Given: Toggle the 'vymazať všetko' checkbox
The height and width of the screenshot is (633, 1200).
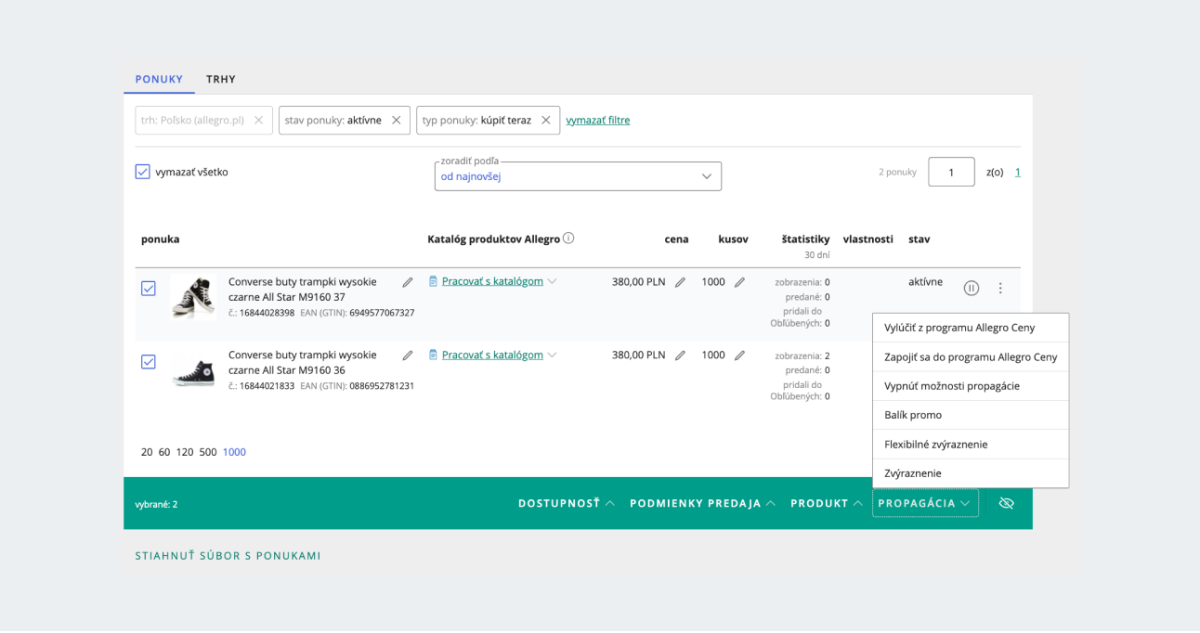Looking at the screenshot, I should [x=142, y=172].
